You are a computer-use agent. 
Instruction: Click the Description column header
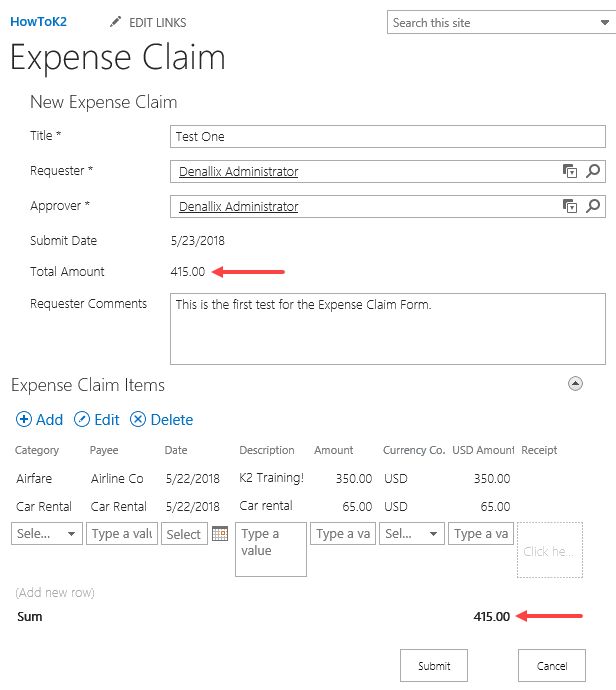click(267, 450)
